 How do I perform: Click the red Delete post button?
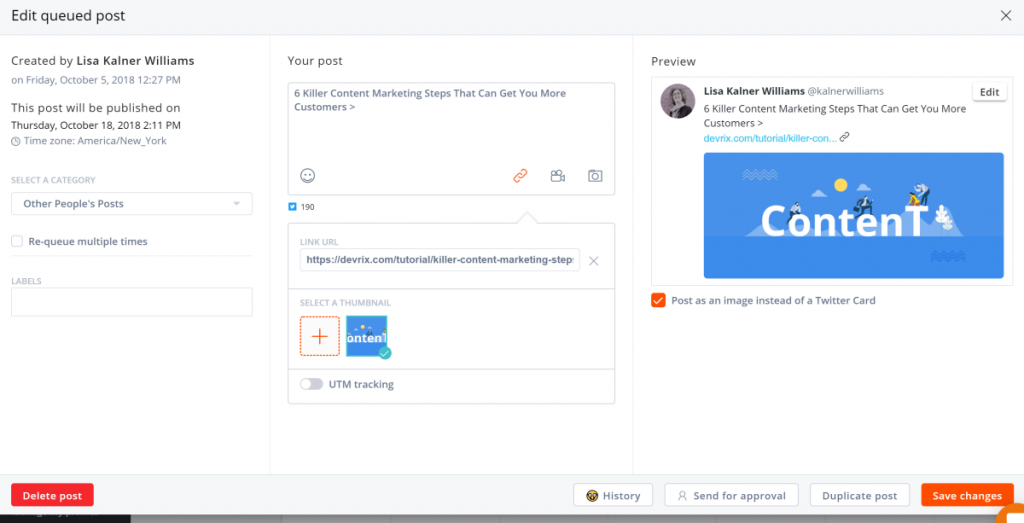(x=52, y=495)
